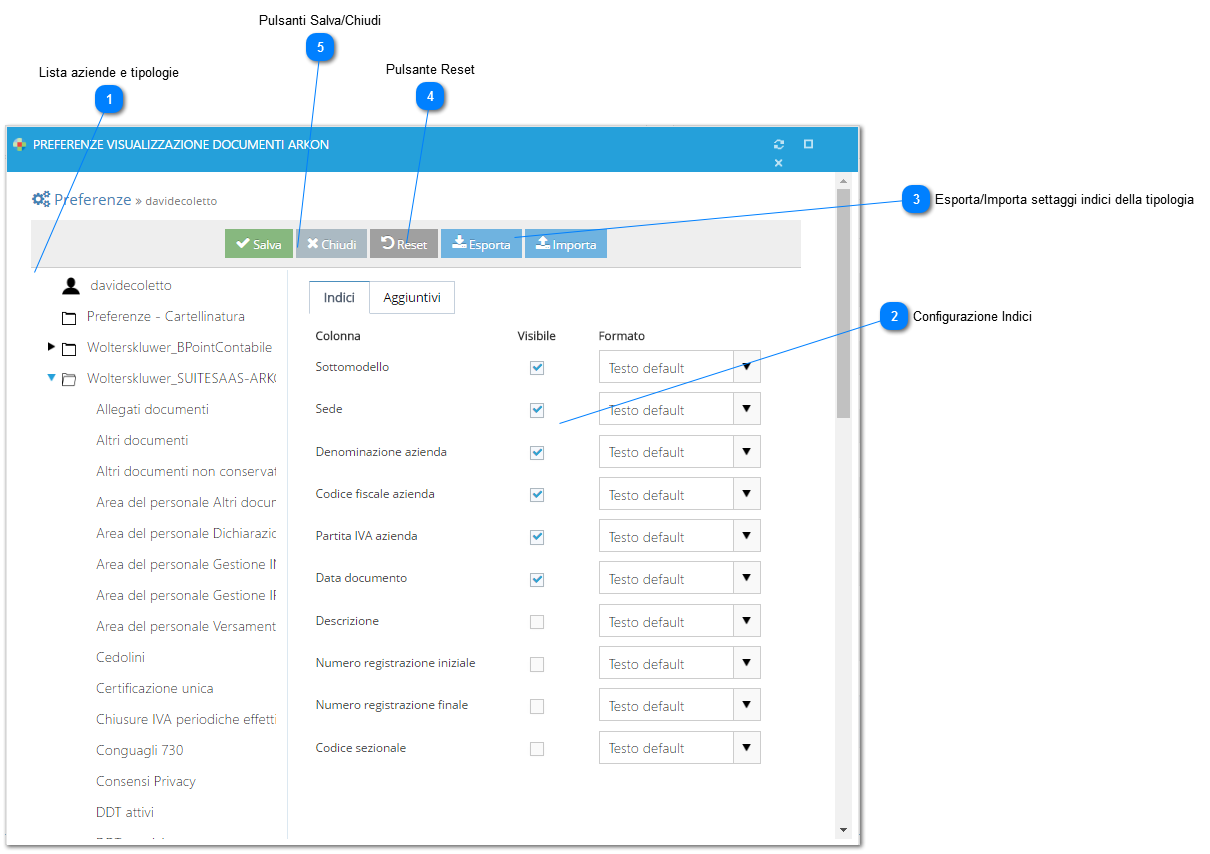Click the Reset button

(404, 244)
